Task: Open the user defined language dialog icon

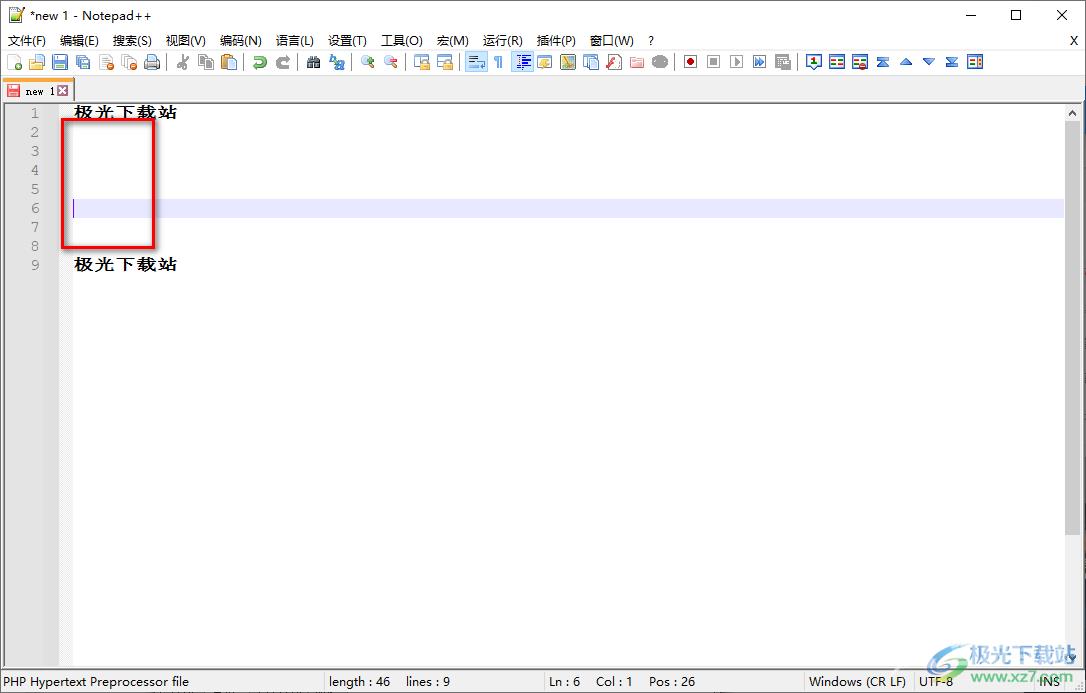Action: click(545, 62)
